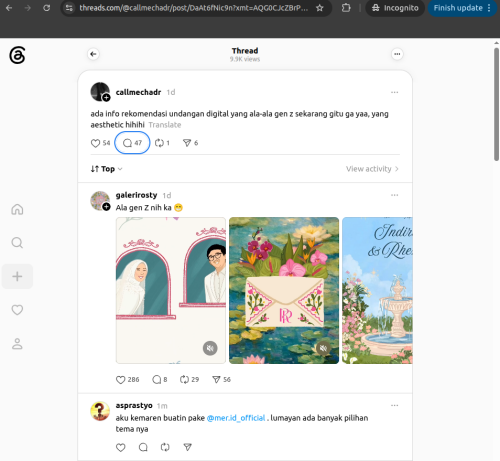Viewport: 500px width, 461px height.
Task: Follow callmechadr via avatar plus badge
Action: pyautogui.click(x=106, y=98)
